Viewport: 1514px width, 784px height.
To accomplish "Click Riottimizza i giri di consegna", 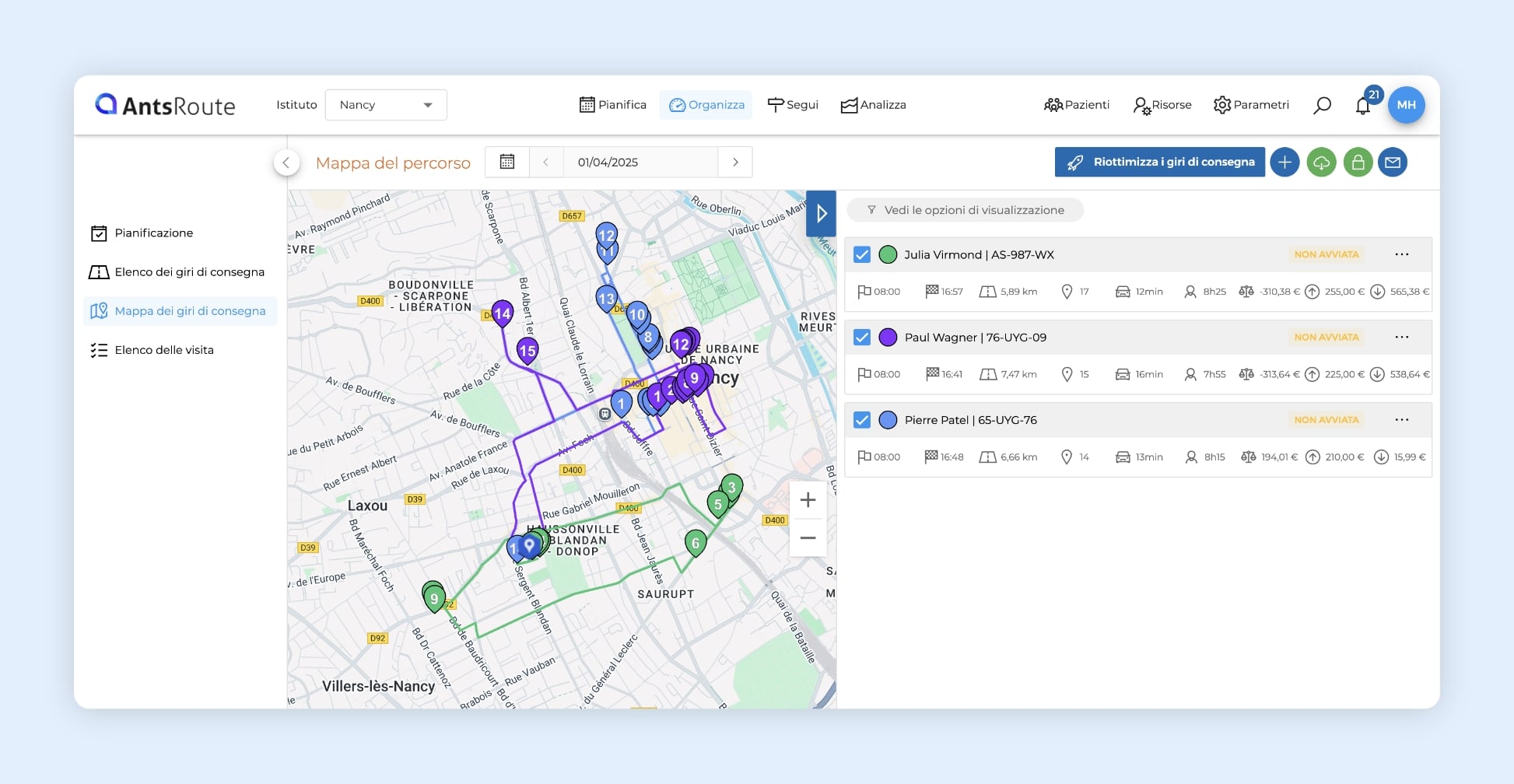I will point(1159,163).
